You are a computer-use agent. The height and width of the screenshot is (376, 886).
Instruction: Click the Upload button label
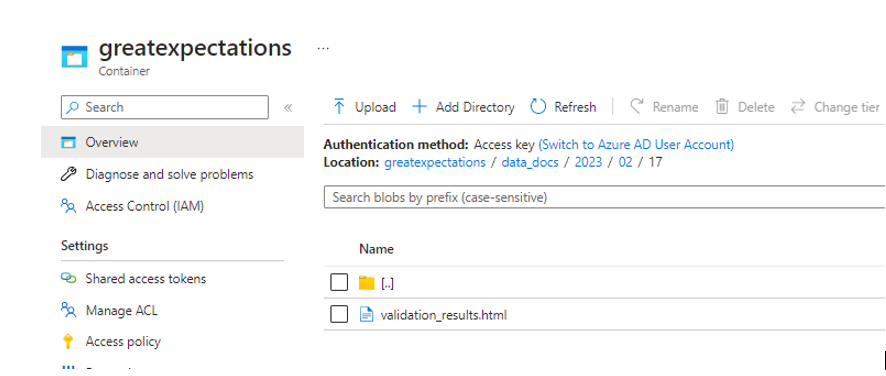coord(375,107)
